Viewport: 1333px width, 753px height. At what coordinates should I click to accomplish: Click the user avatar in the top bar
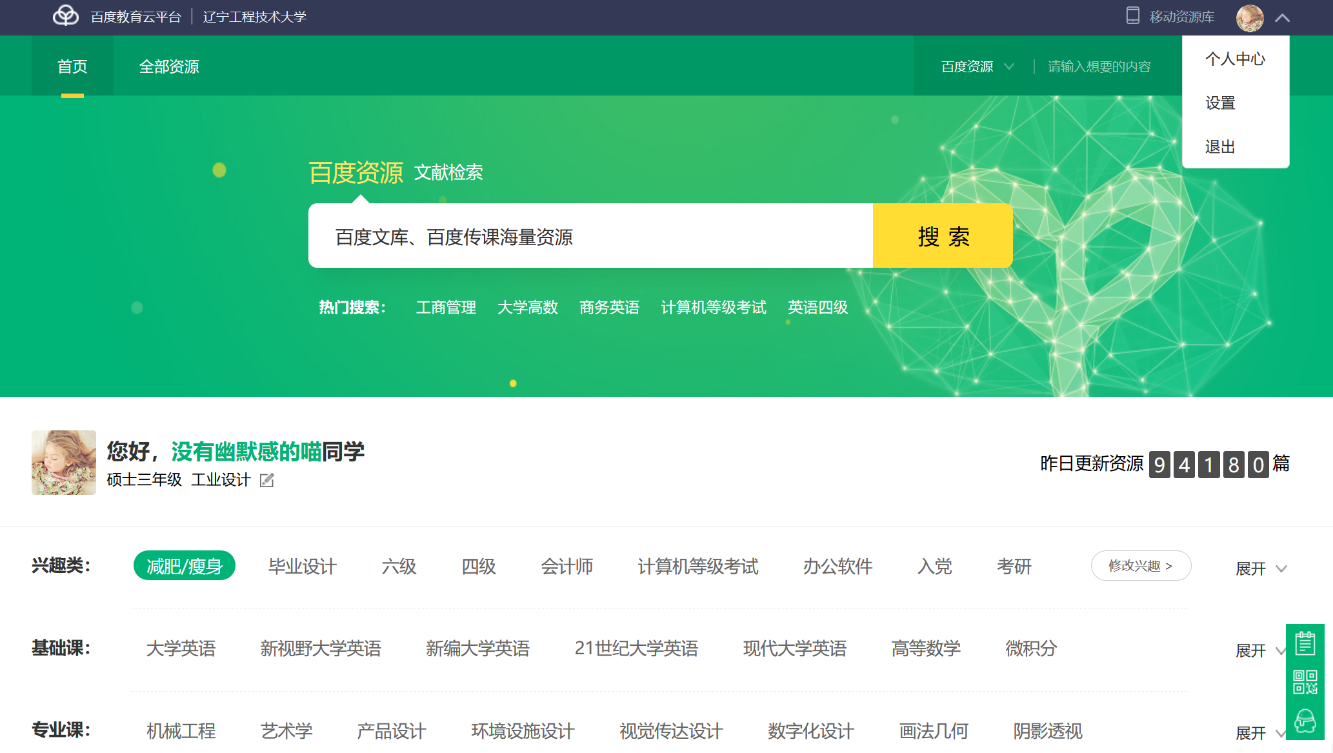(x=1250, y=17)
